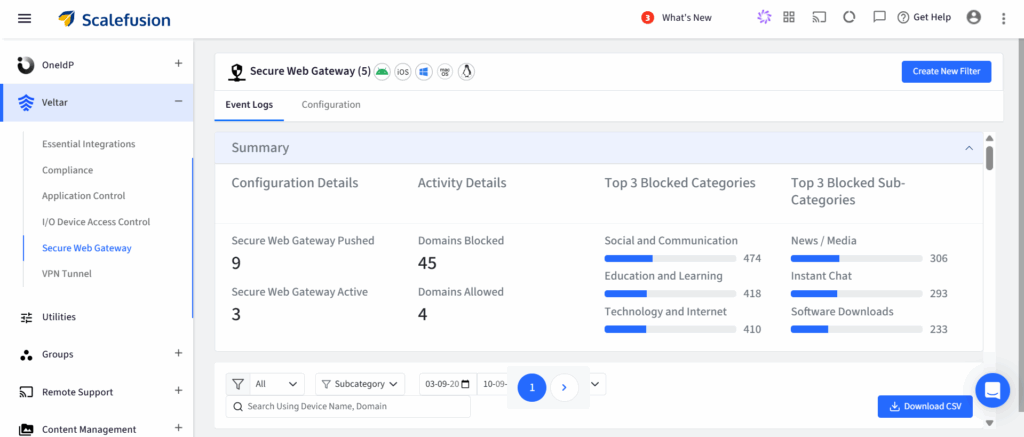Viewport: 1024px width, 437px height.
Task: Open the hamburger navigation menu
Action: click(x=25, y=18)
